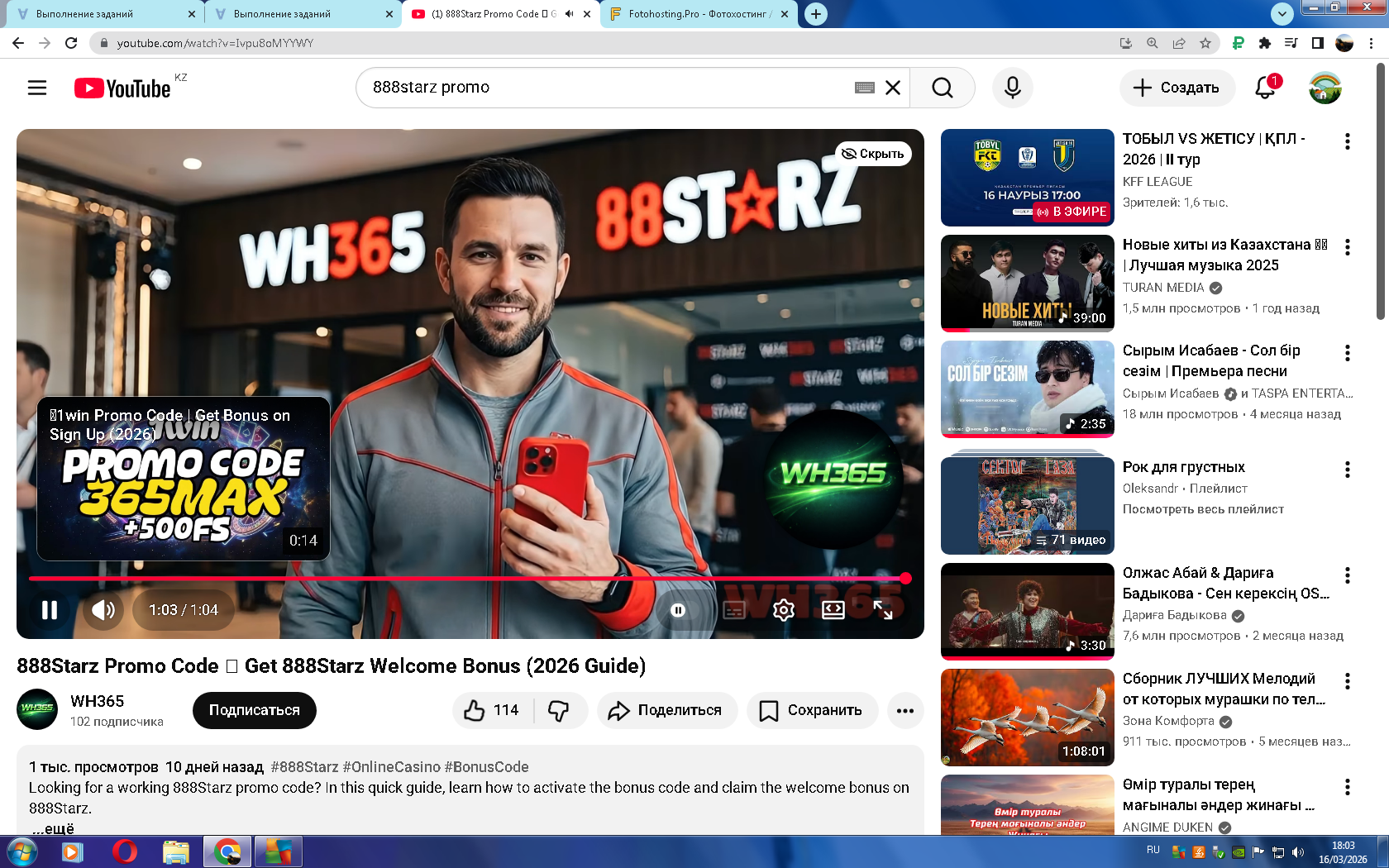Open the #BonusCode hashtag link
Viewport: 1389px width, 868px height.
pos(487,767)
